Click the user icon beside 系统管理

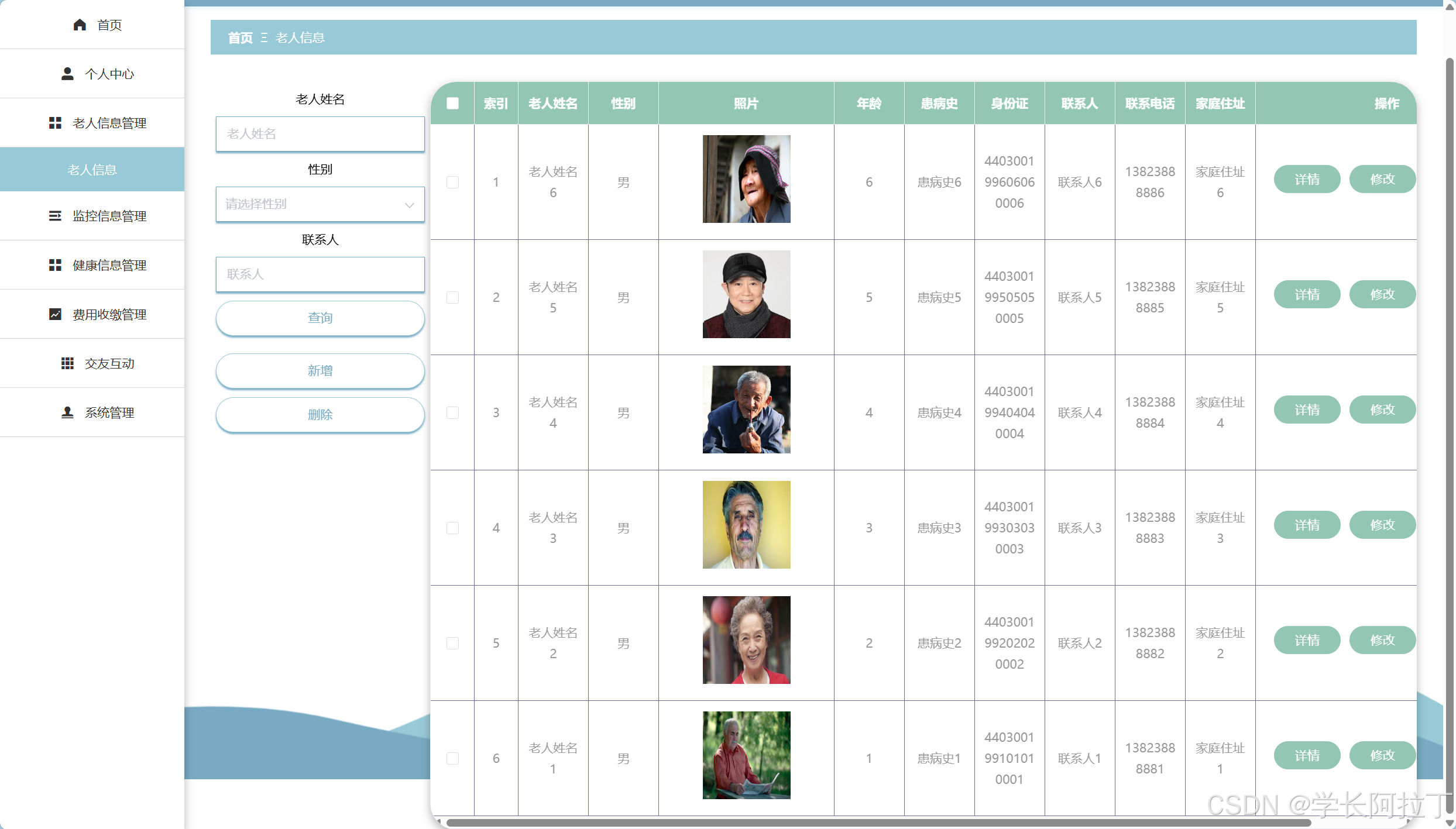click(x=67, y=412)
